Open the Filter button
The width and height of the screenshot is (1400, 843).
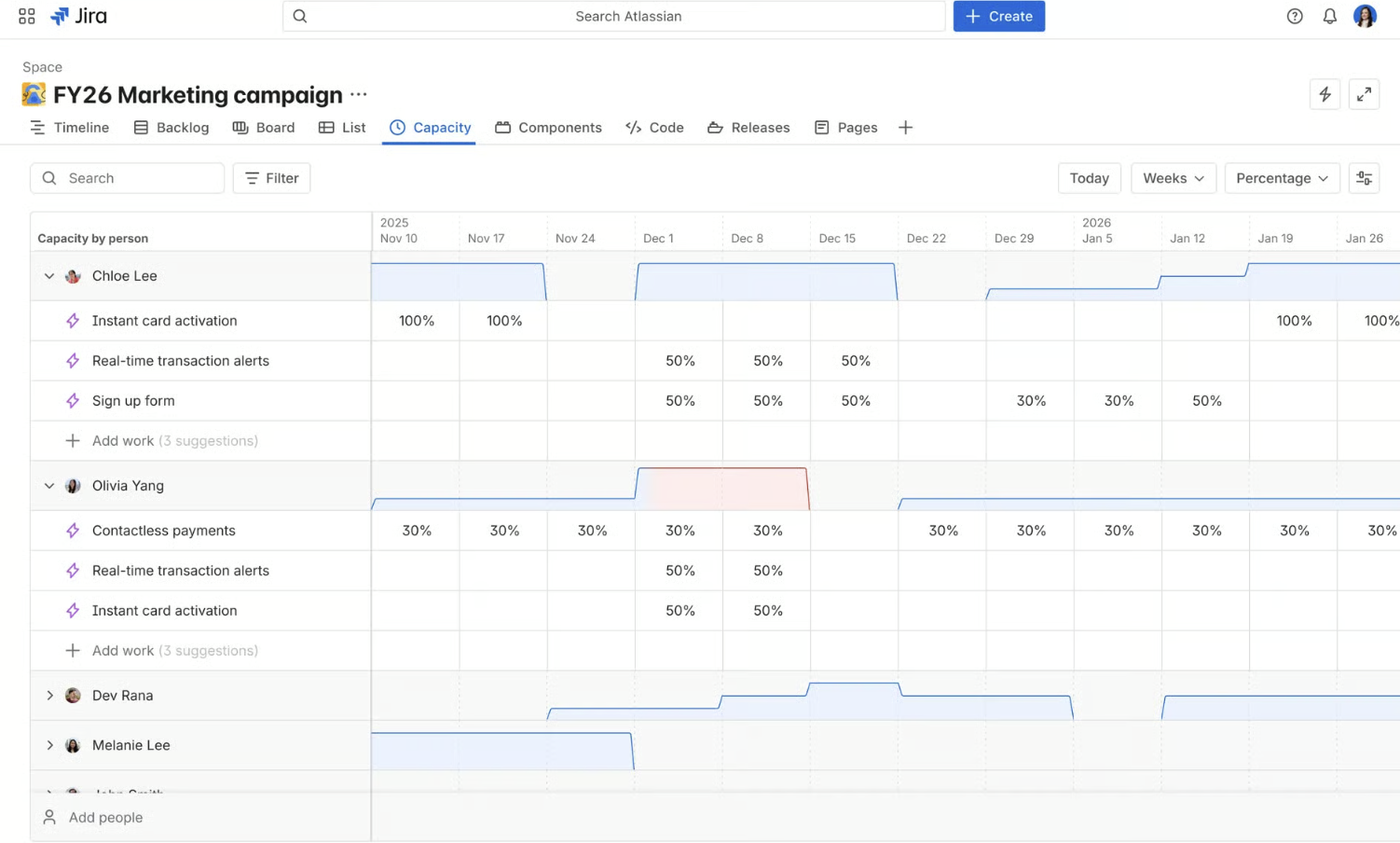tap(271, 178)
